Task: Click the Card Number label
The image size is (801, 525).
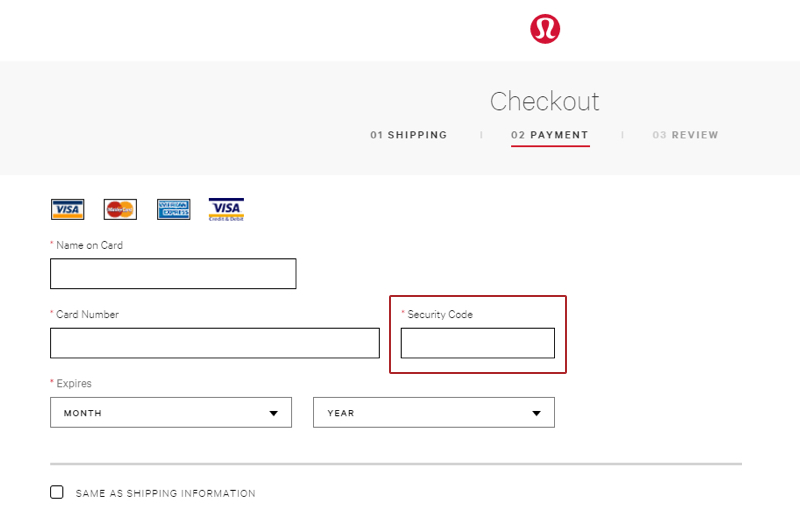Action: pyautogui.click(x=87, y=315)
